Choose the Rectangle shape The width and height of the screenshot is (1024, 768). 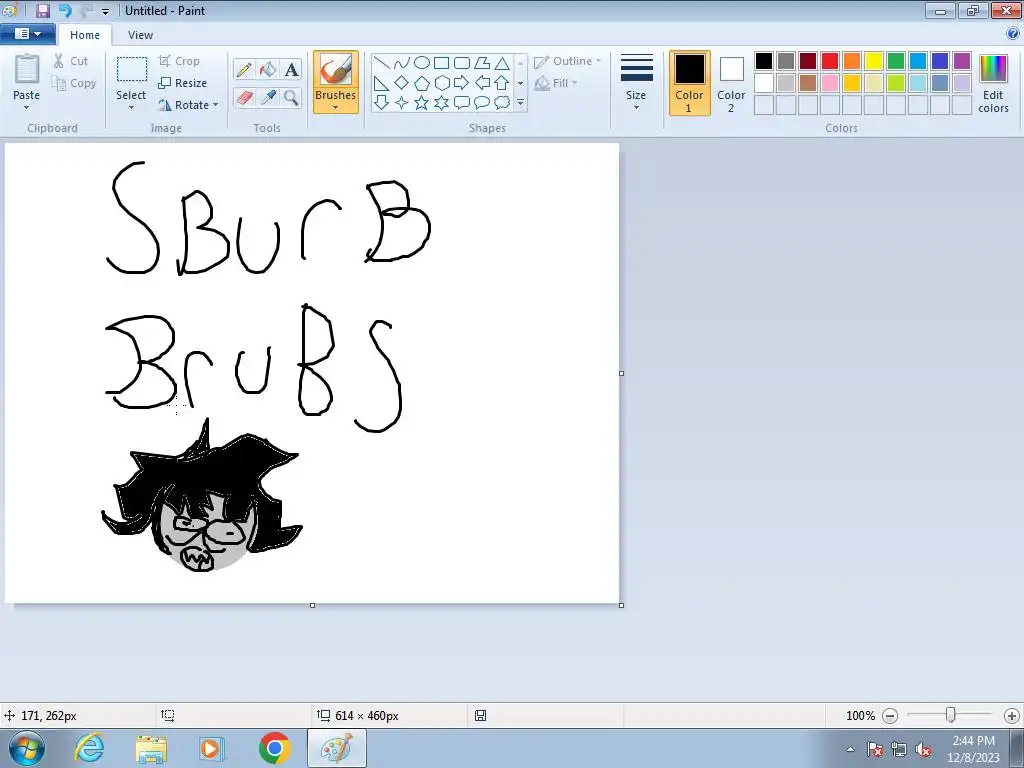coord(441,63)
